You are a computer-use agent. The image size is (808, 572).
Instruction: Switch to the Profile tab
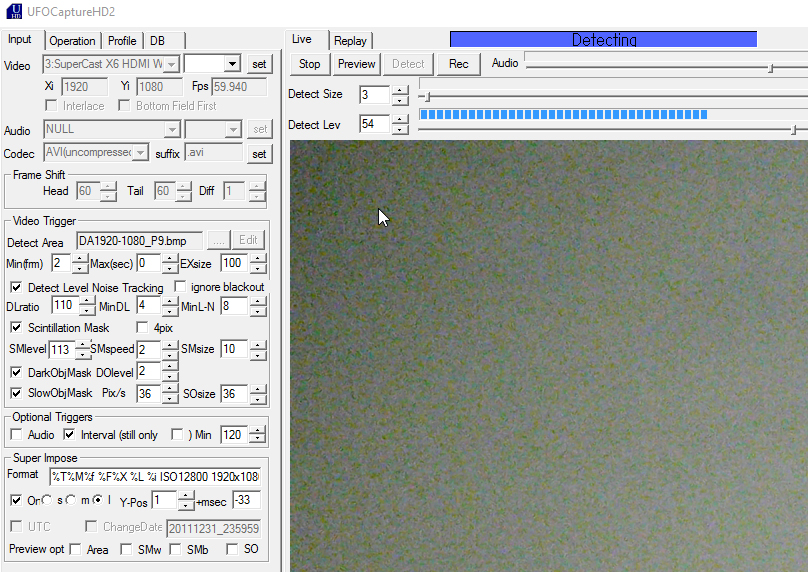click(122, 41)
